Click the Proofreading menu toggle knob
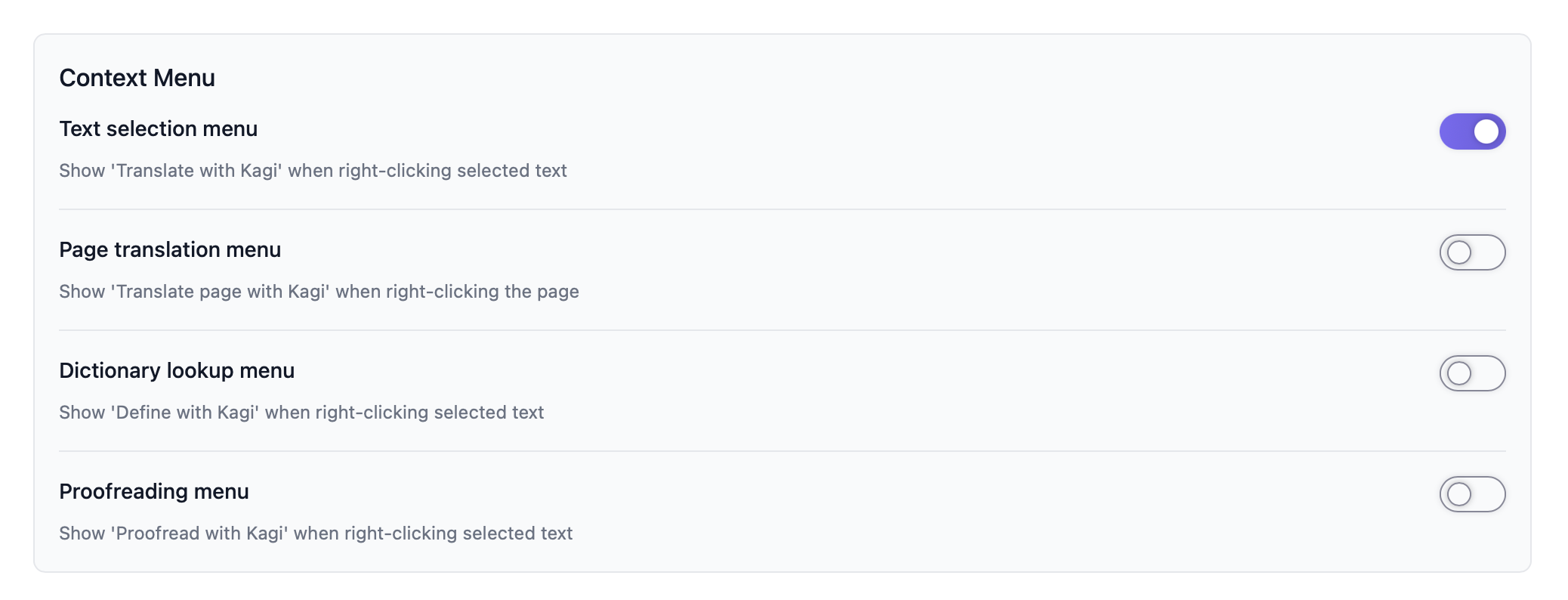Image resolution: width=1568 pixels, height=600 pixels. pos(1459,493)
